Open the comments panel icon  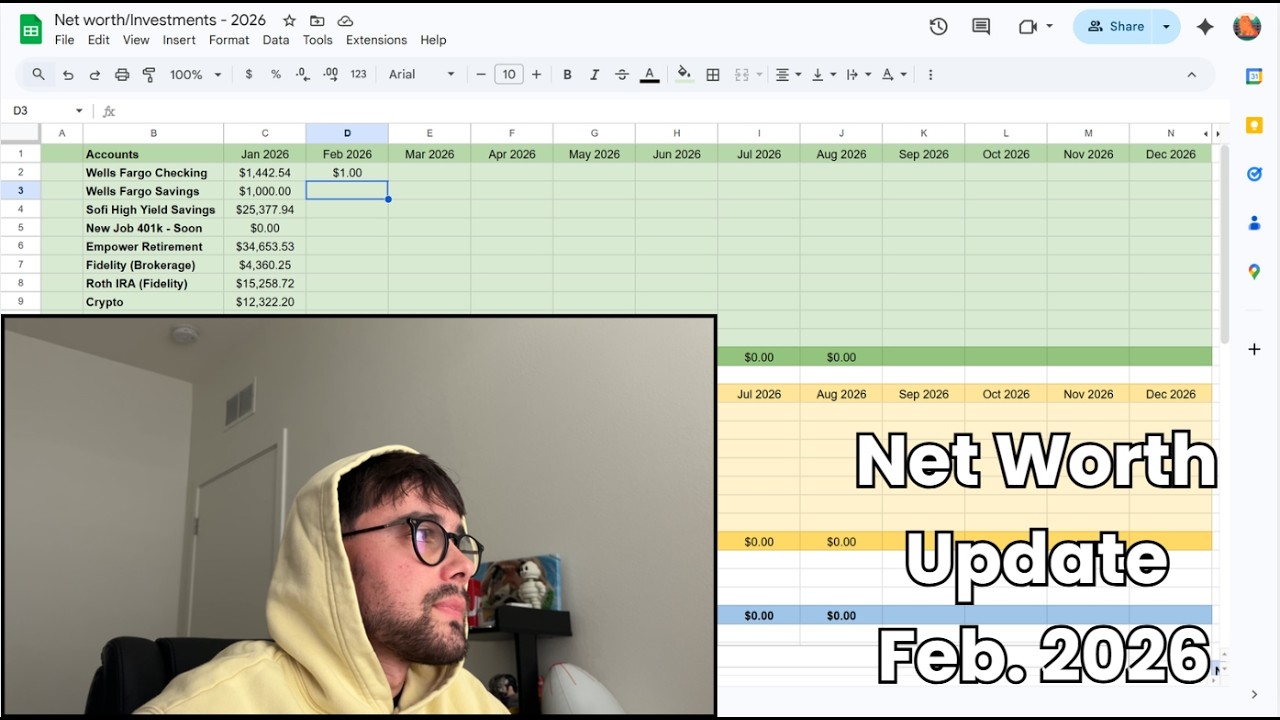(981, 27)
